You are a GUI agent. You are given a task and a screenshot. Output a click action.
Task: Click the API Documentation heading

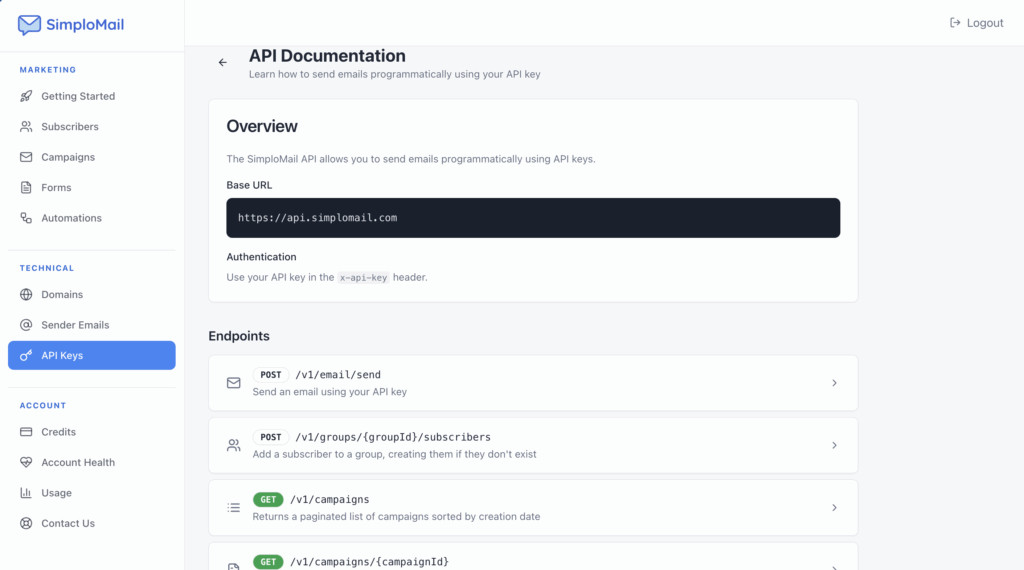coord(327,55)
